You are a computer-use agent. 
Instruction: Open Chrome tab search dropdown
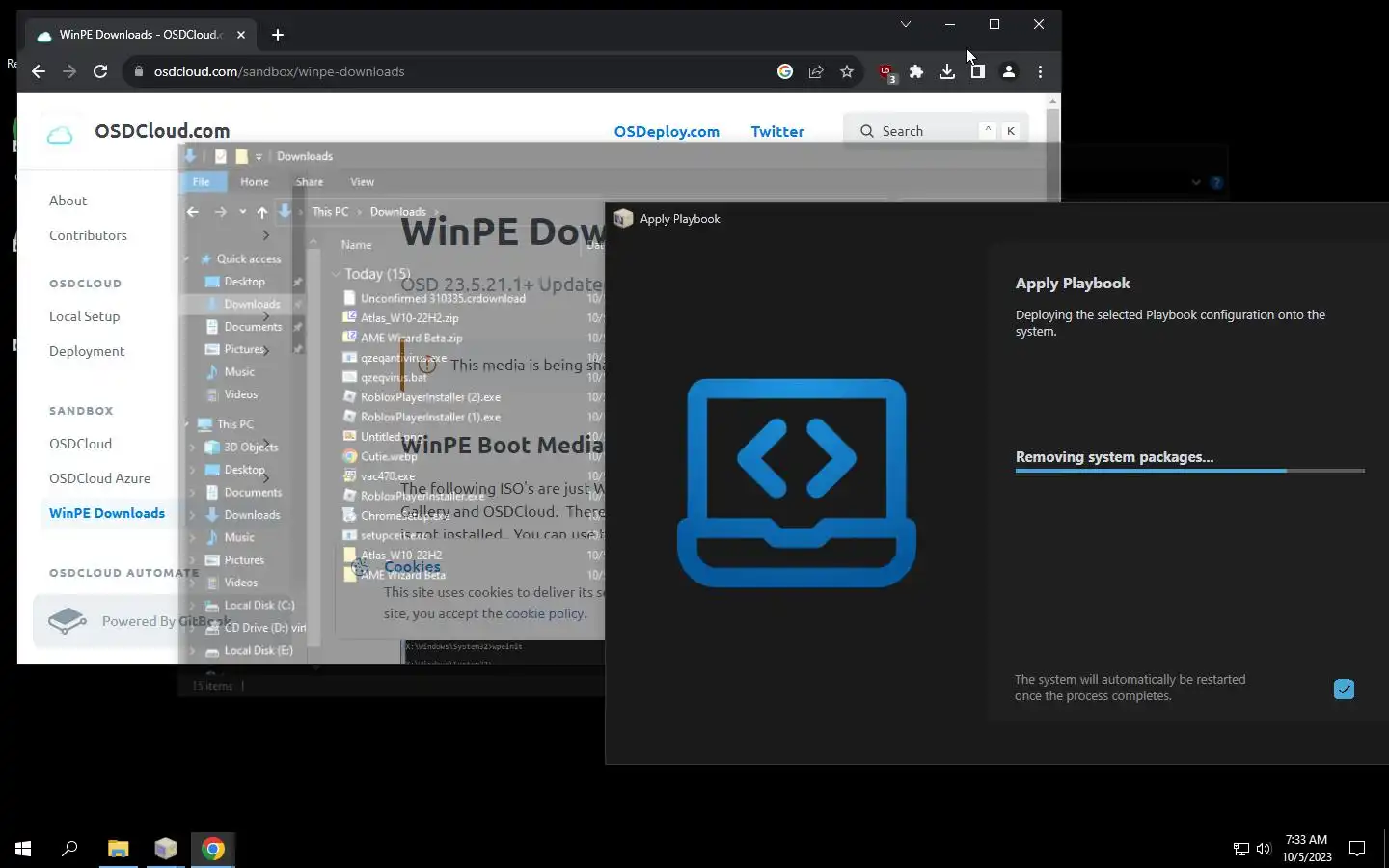(906, 24)
